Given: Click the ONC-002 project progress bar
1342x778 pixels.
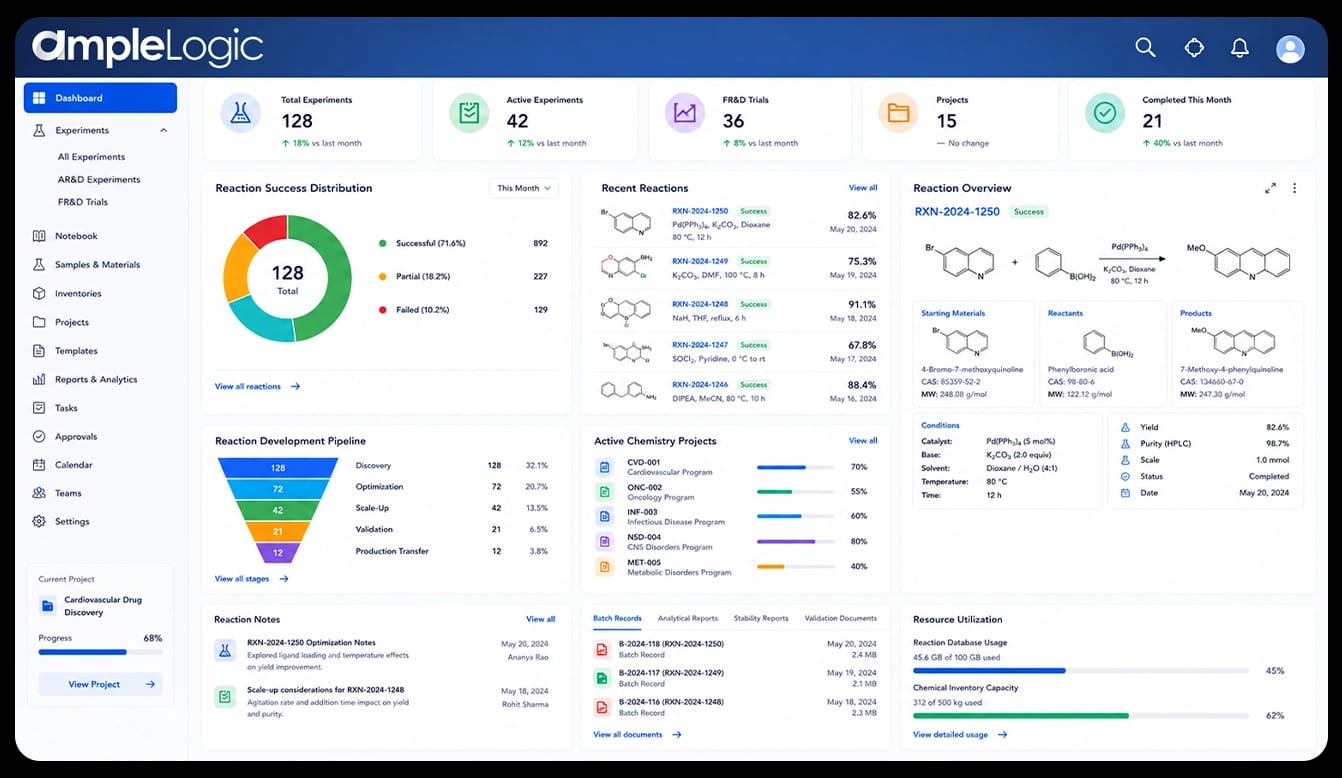Looking at the screenshot, I should (796, 492).
